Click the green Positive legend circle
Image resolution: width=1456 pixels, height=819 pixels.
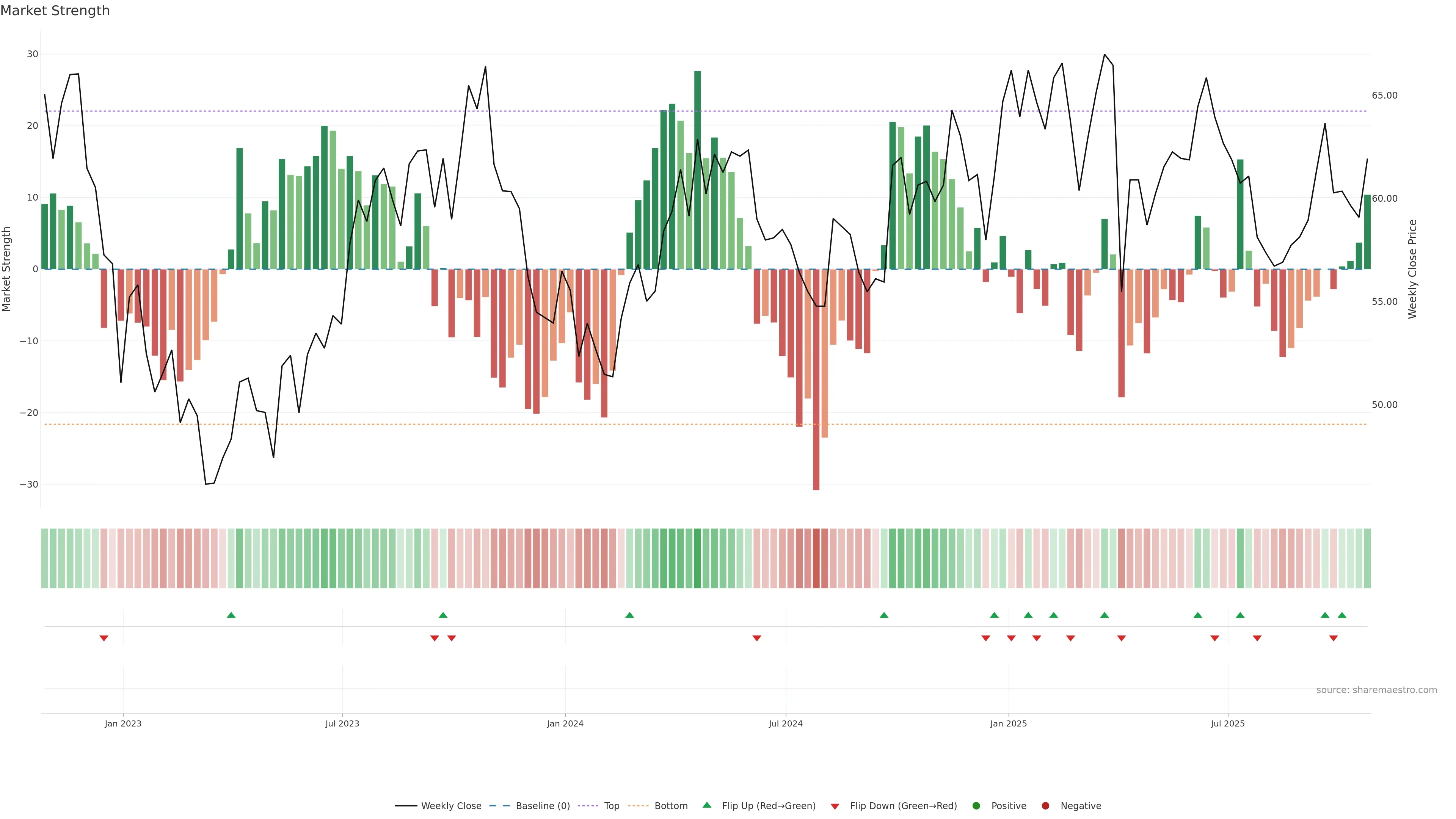(x=976, y=805)
